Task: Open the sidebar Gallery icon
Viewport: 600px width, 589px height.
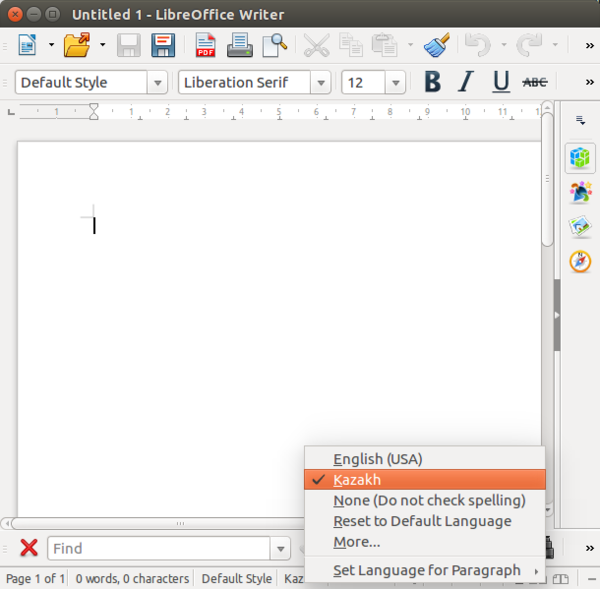Action: tap(580, 227)
